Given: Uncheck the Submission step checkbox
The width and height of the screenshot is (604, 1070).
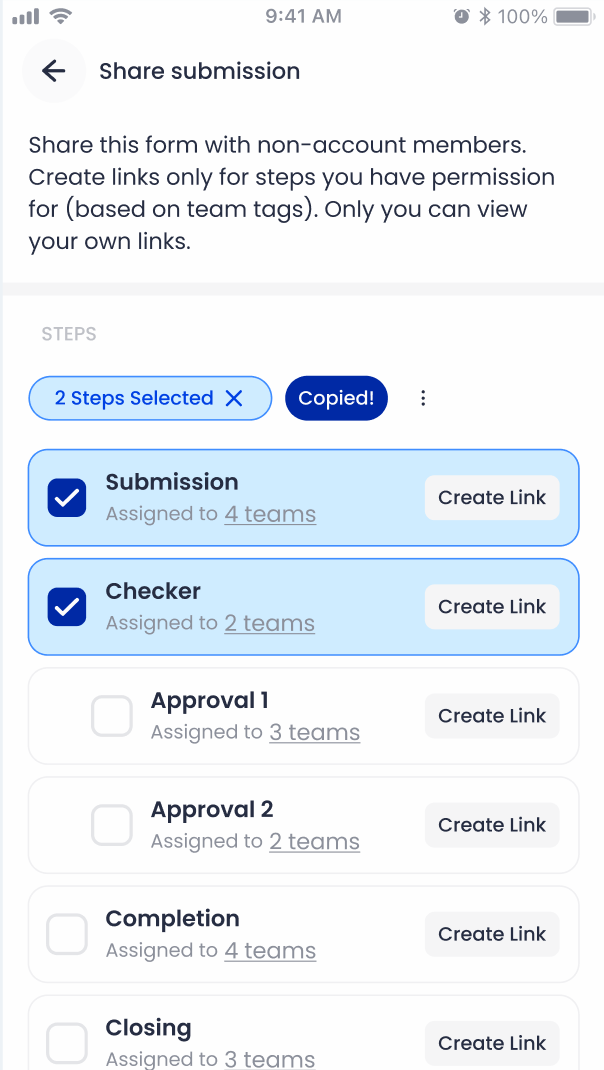Looking at the screenshot, I should click(67, 498).
